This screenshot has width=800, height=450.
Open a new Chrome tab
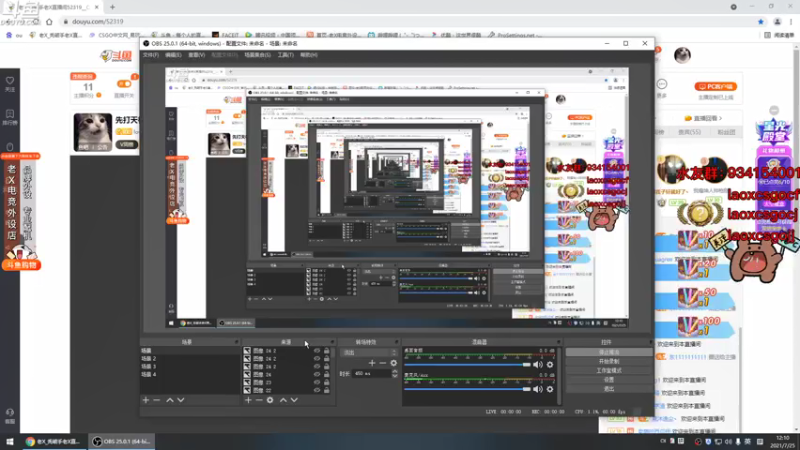(112, 7)
